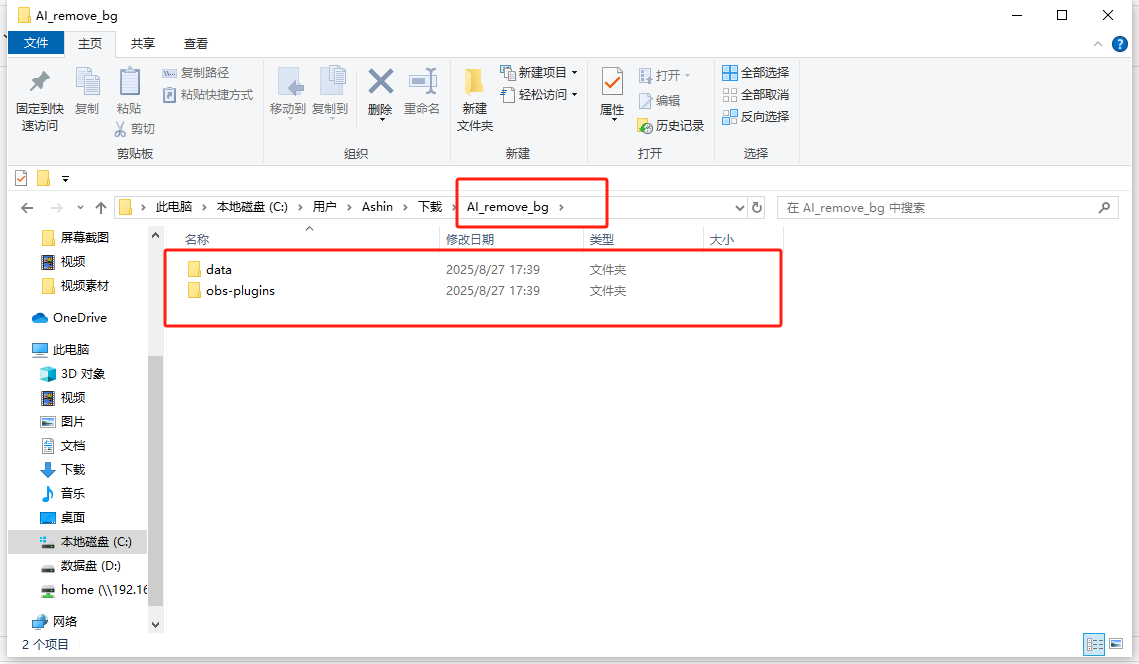
Task: Click the 粘贴 paste icon
Action: click(x=129, y=82)
